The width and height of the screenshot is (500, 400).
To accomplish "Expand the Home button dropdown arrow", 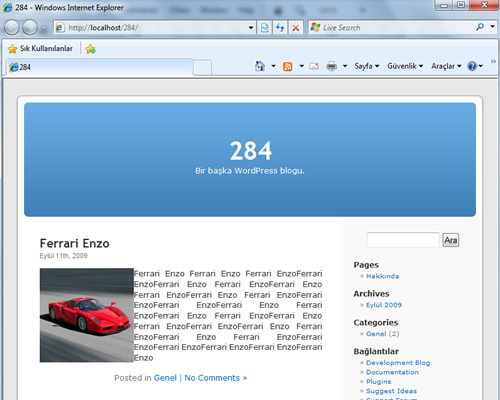I will coord(273,66).
